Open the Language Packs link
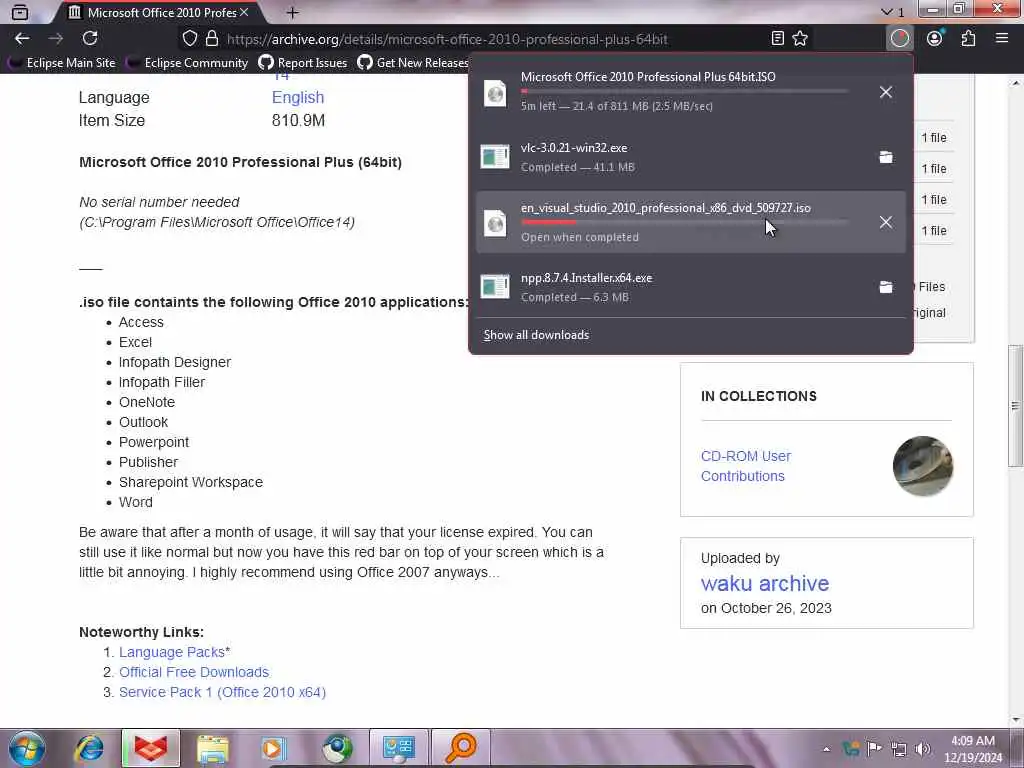 172,652
